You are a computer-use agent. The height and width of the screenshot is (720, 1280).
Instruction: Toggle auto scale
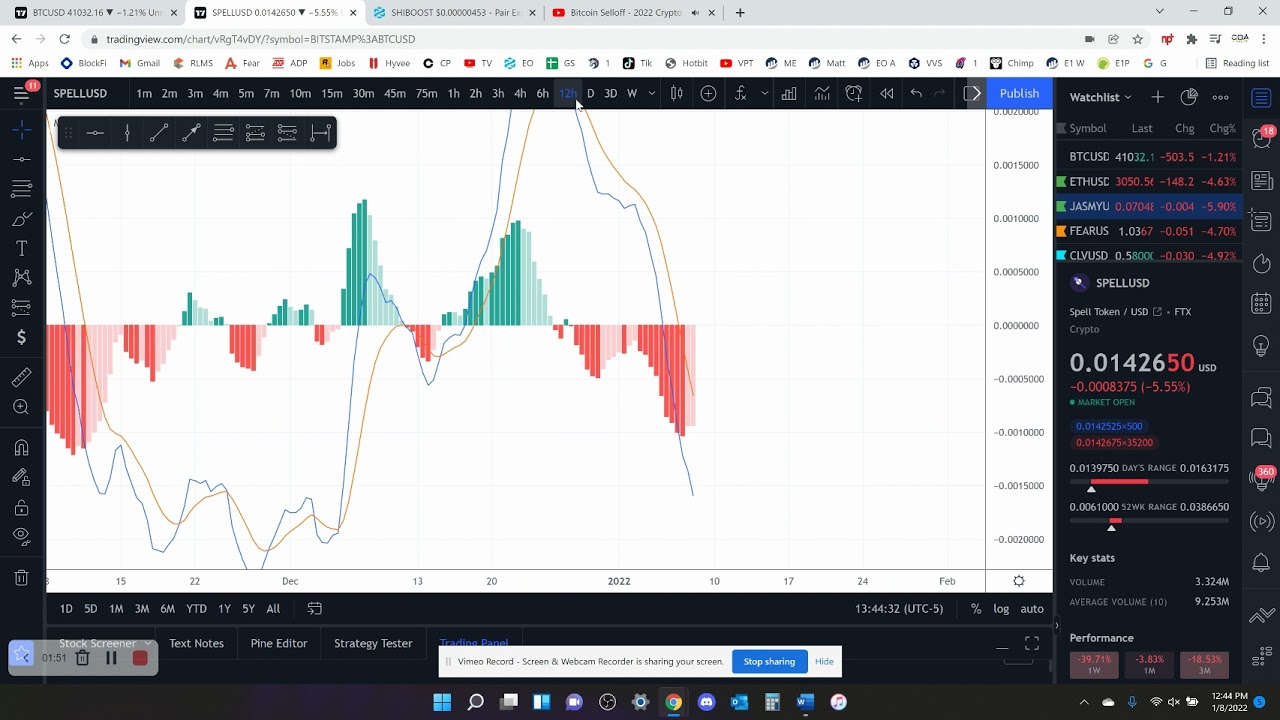(1032, 608)
